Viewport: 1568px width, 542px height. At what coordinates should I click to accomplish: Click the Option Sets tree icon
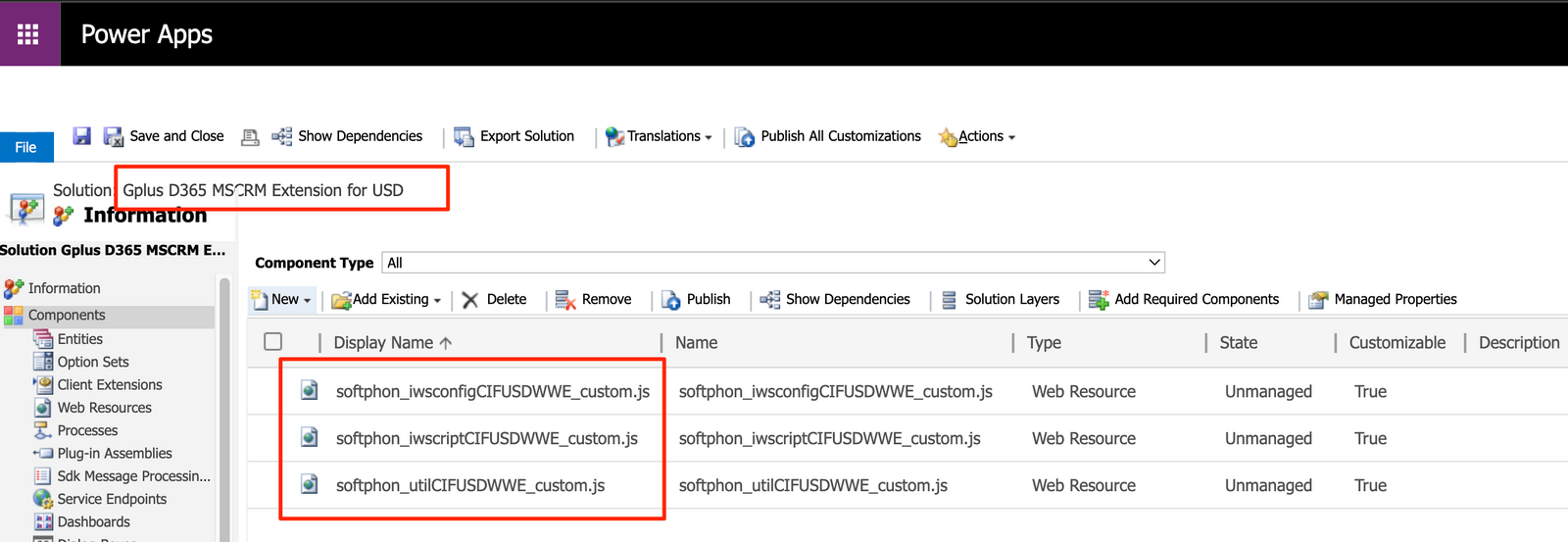pos(43,362)
